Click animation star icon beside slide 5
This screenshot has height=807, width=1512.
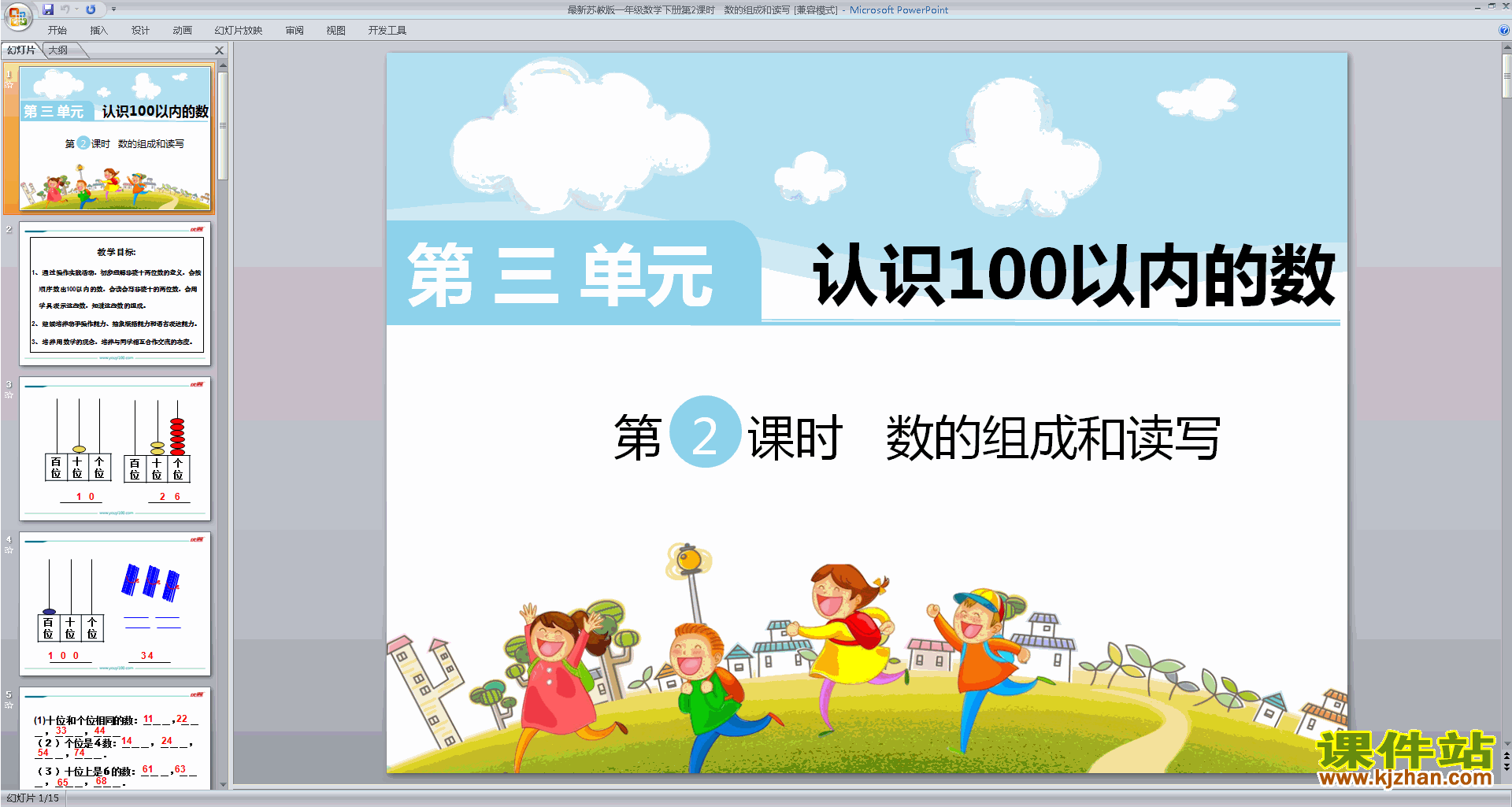(x=9, y=705)
